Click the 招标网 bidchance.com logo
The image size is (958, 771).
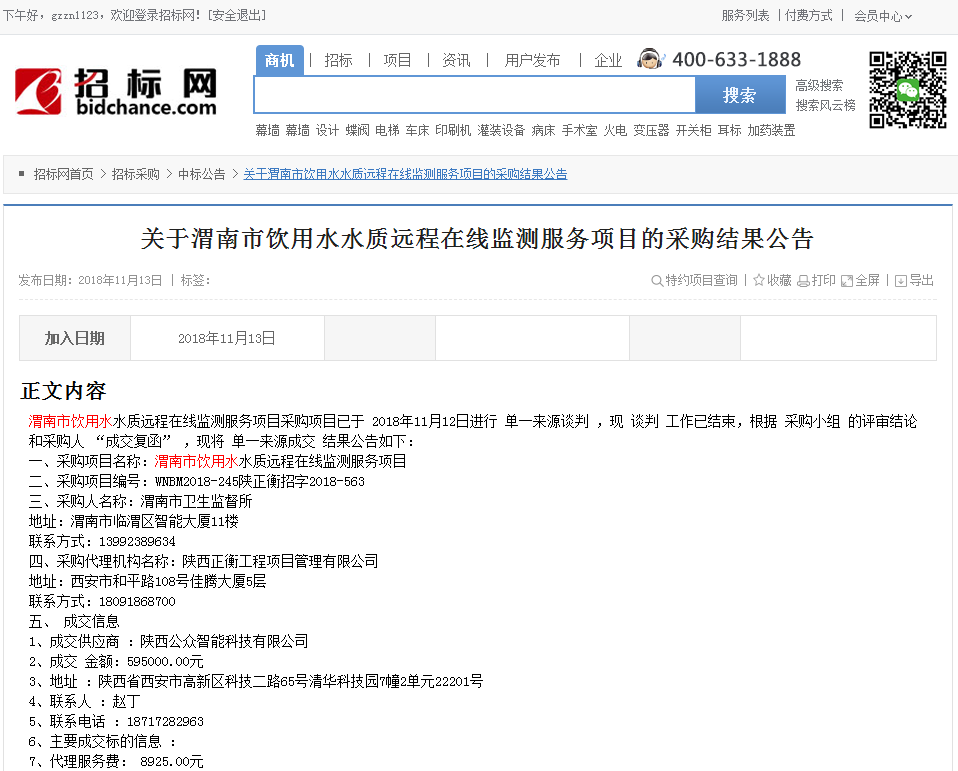click(x=116, y=91)
